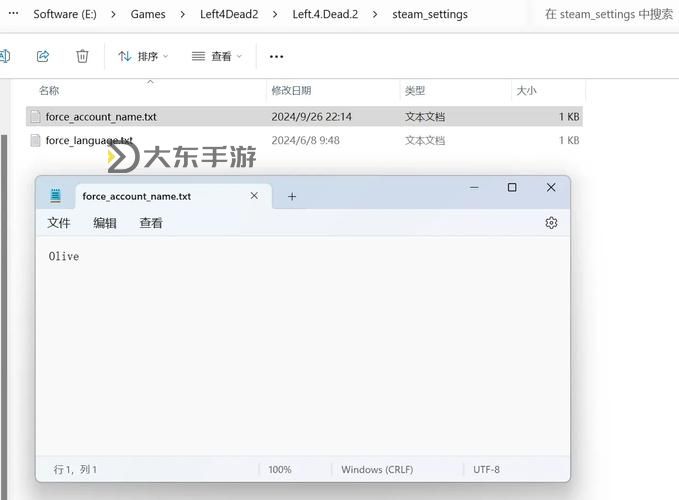Sort by 类型 column header

point(415,90)
